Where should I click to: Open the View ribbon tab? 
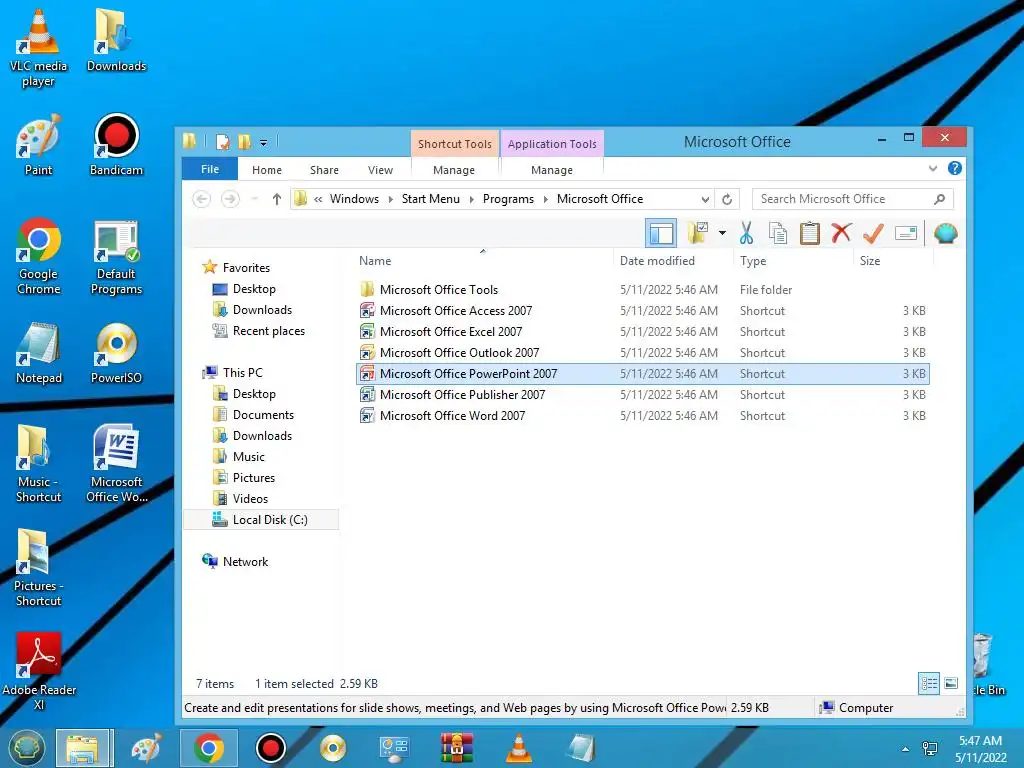380,170
